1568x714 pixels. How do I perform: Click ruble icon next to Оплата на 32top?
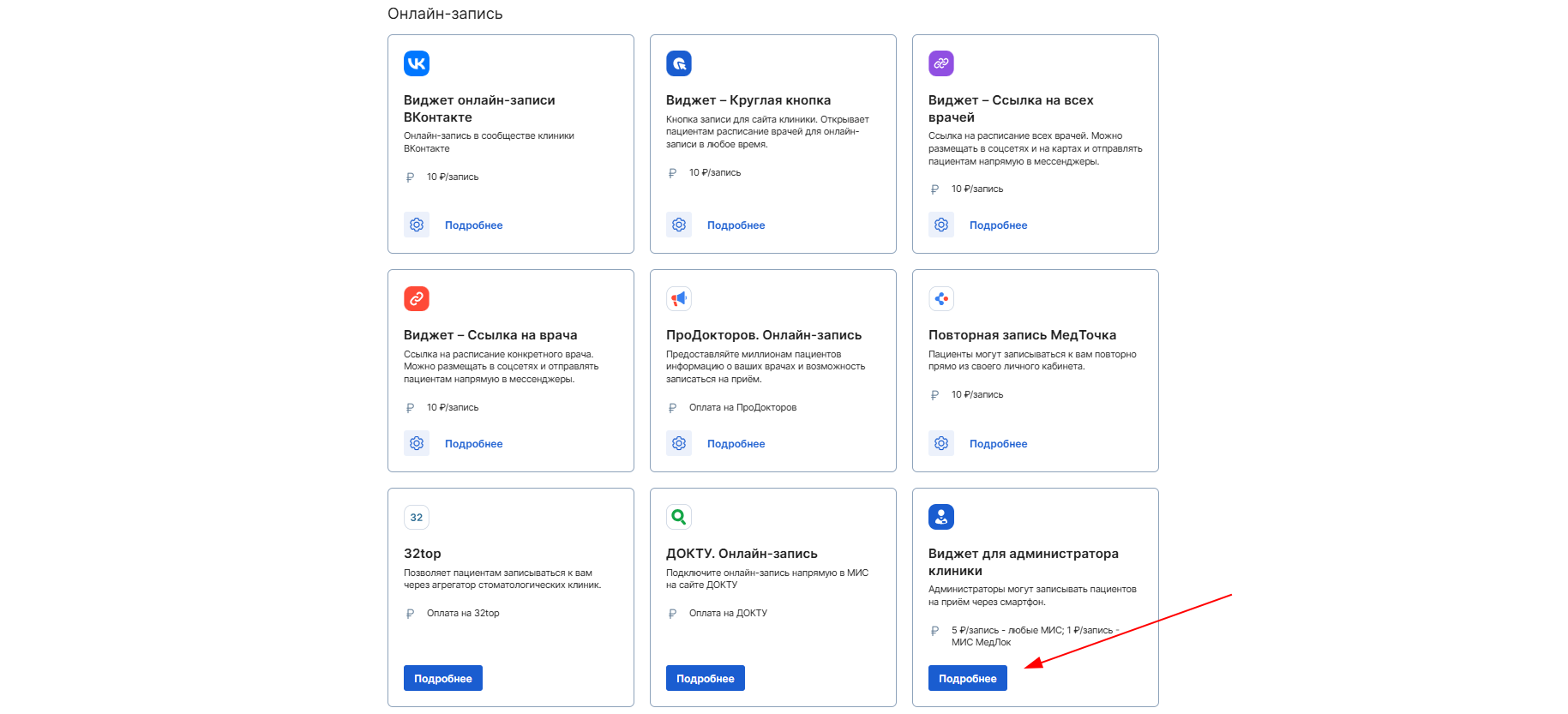pos(410,614)
